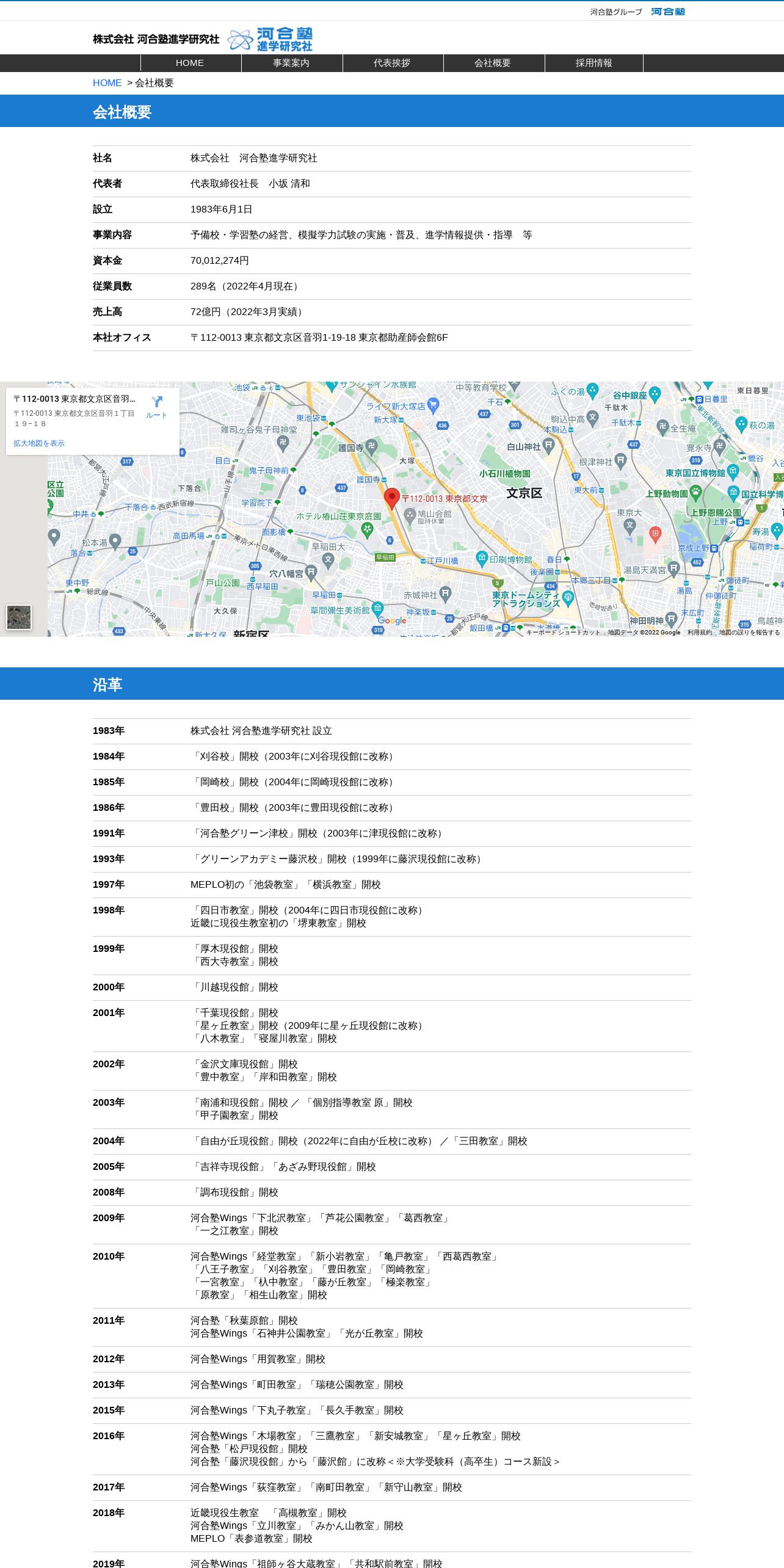Click the HOME breadcrumb link
The image size is (784, 1568).
coord(107,83)
